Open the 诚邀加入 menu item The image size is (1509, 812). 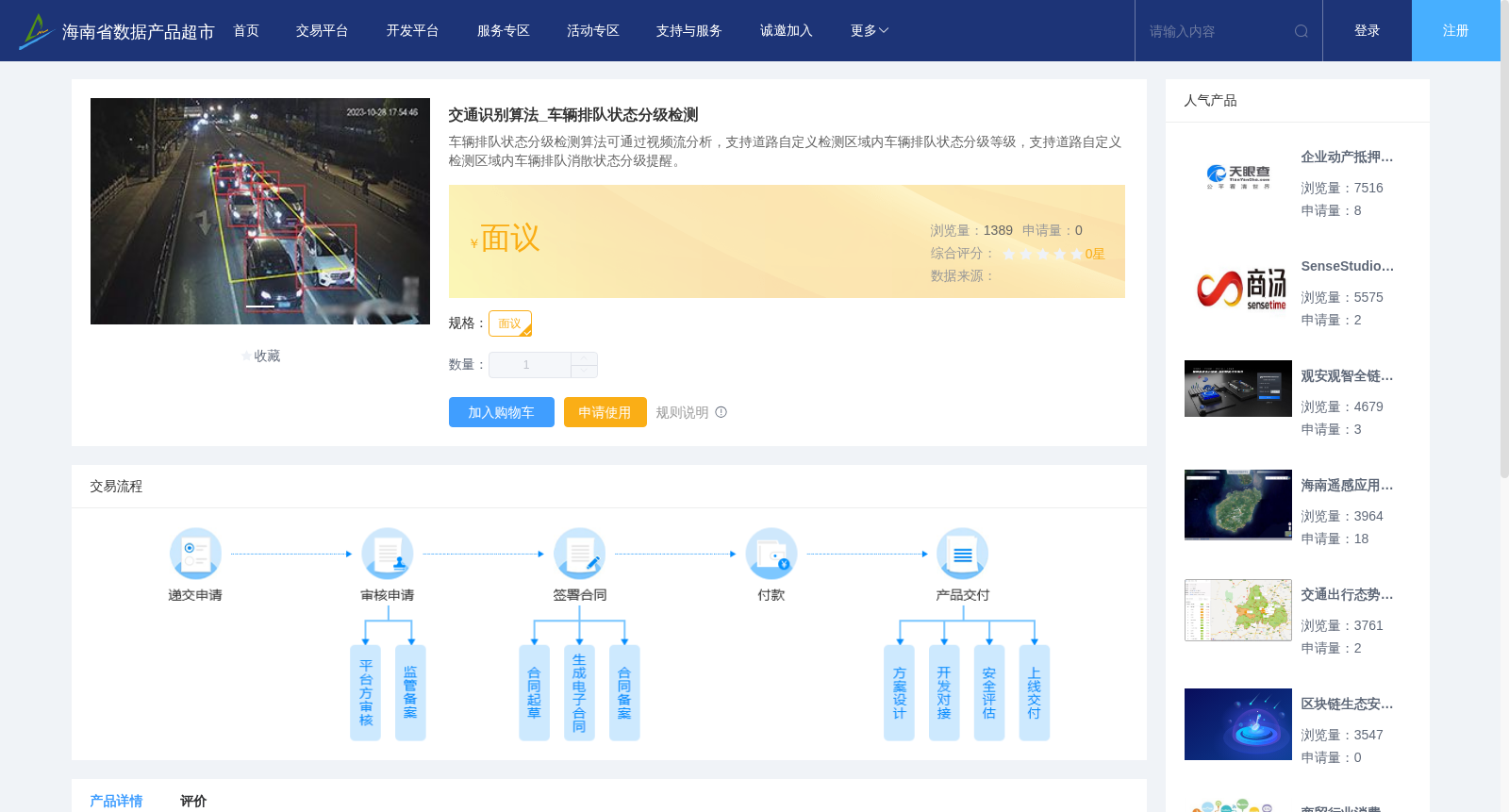(787, 31)
